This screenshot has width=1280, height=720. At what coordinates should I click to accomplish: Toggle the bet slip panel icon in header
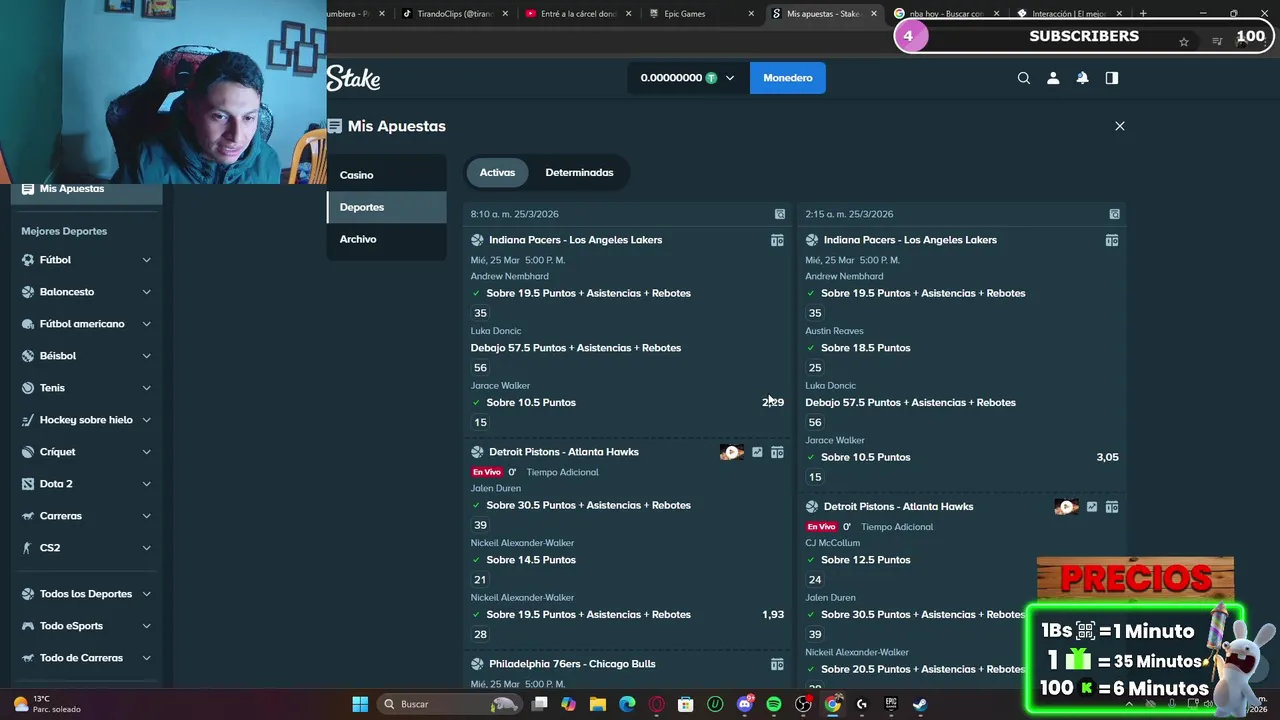tap(1111, 78)
